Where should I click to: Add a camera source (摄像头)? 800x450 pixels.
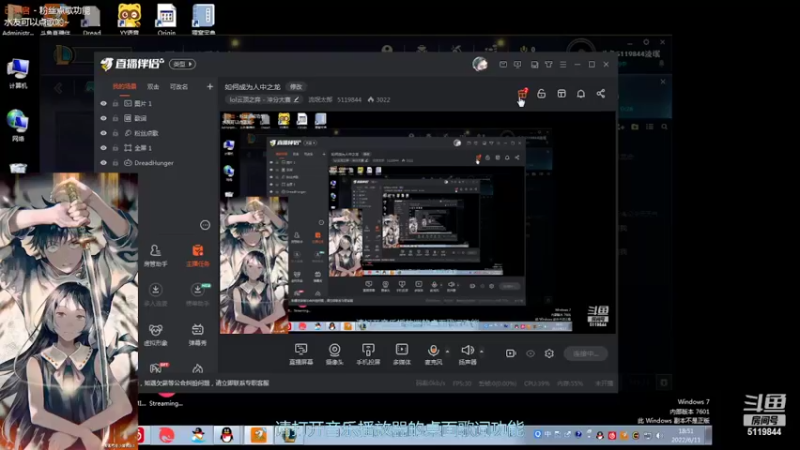click(334, 354)
